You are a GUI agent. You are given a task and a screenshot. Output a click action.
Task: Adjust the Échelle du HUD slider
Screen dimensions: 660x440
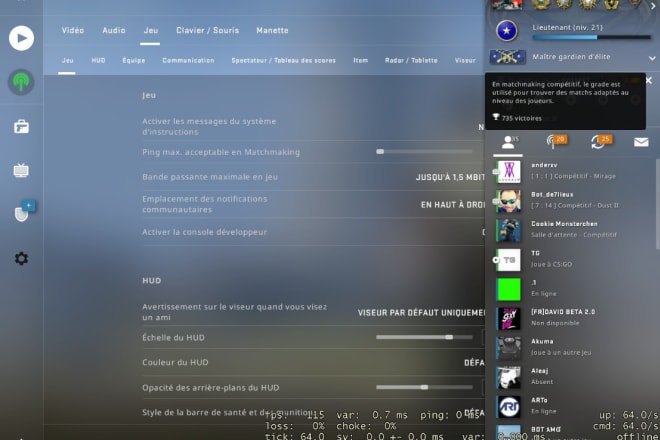coord(424,337)
